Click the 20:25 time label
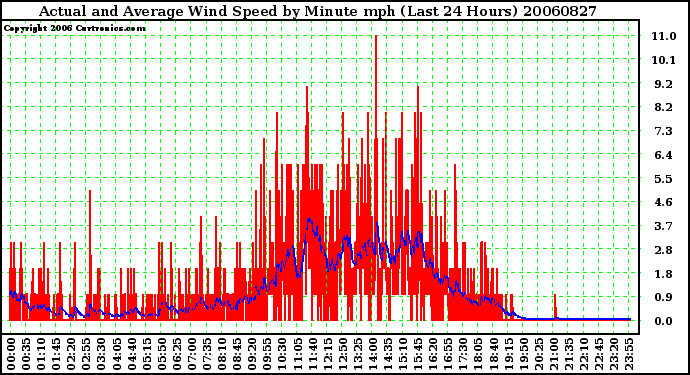This screenshot has height=375, width=690. tap(539, 354)
